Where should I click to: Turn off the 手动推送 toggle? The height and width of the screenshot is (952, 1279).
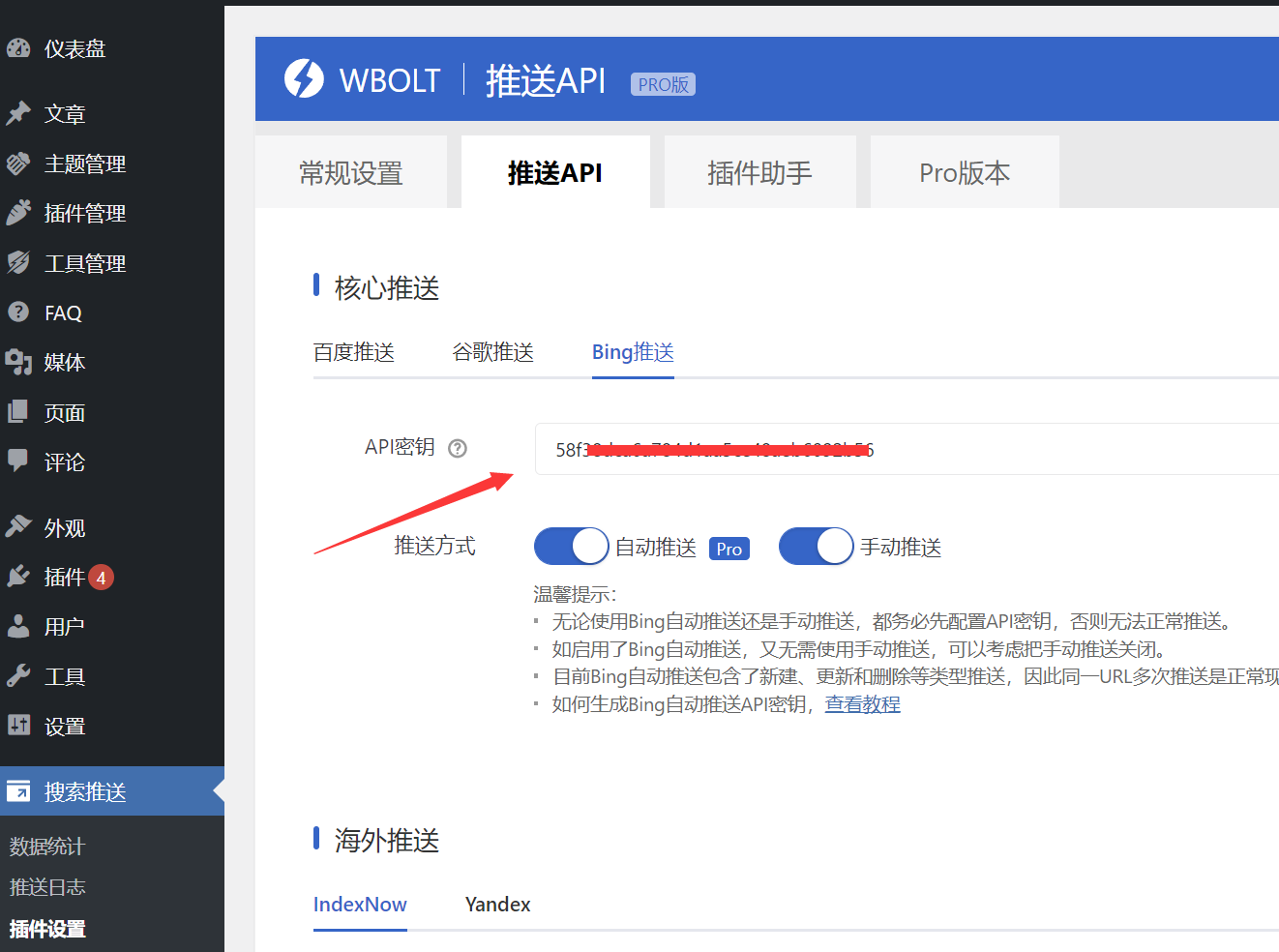[x=816, y=546]
